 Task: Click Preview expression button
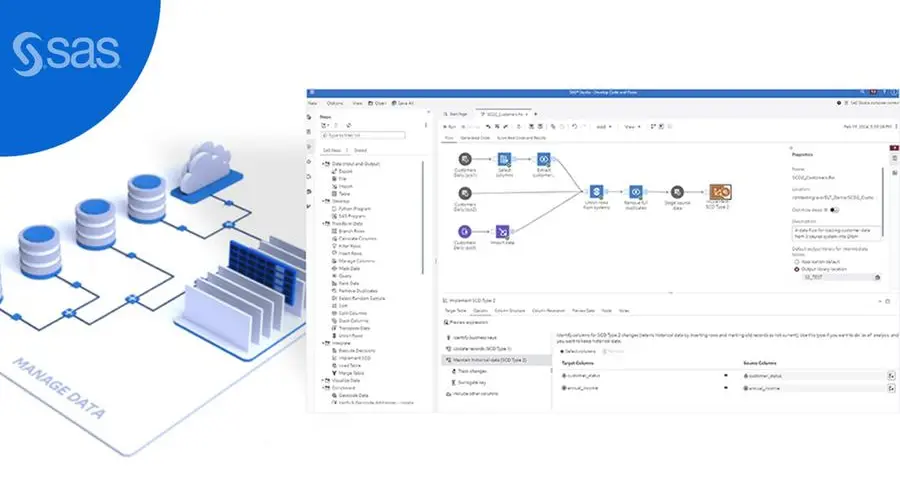(x=466, y=323)
